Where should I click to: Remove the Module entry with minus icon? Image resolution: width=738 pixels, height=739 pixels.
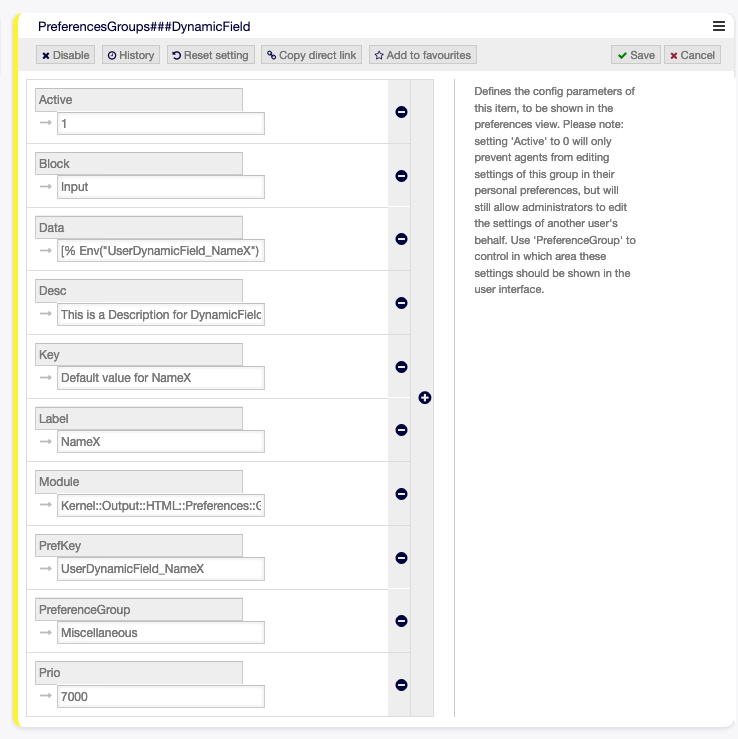coord(401,493)
